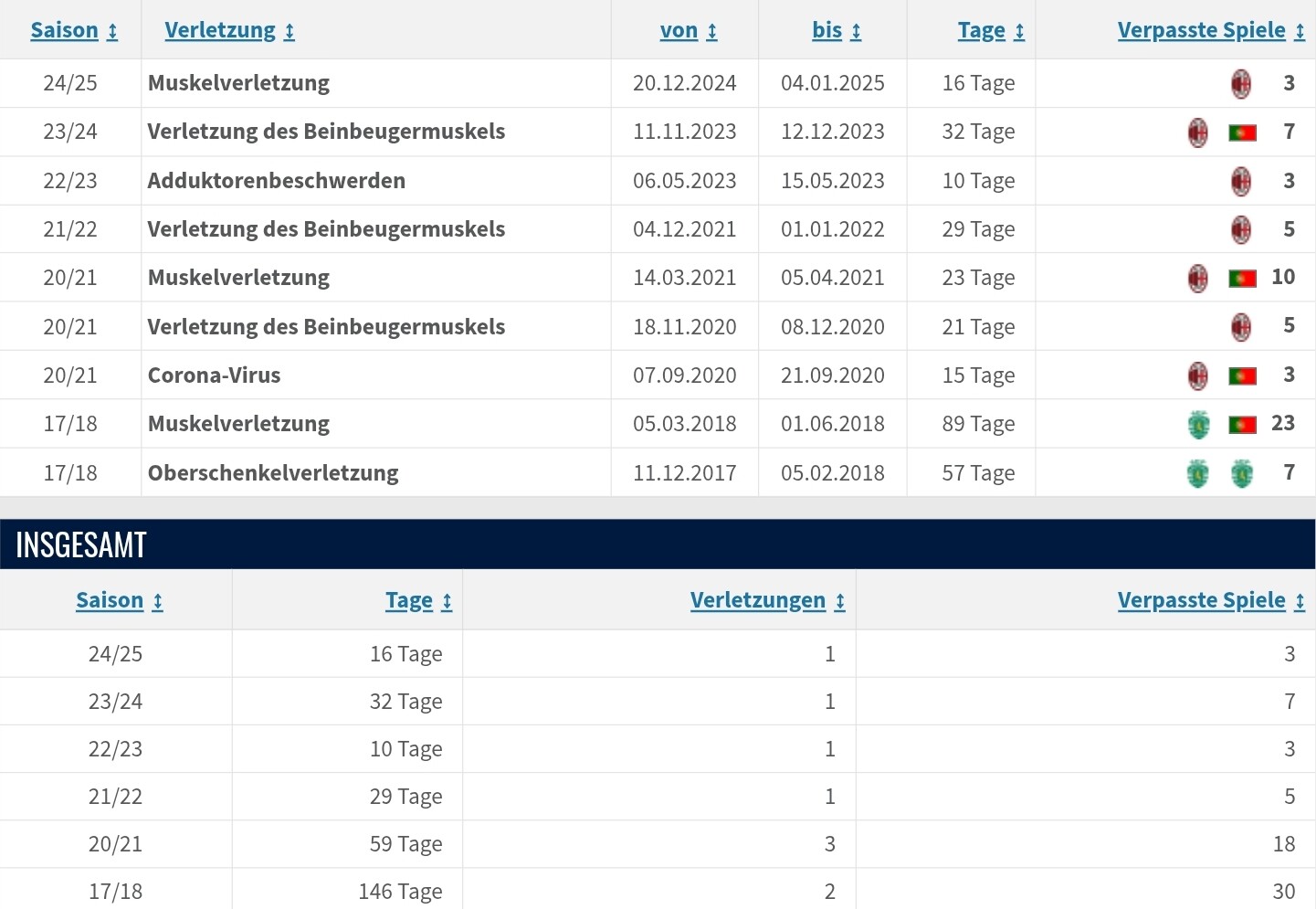Viewport: 1316px width, 909px height.
Task: Click 32 Tage in Insgesamt table
Action: (x=405, y=702)
